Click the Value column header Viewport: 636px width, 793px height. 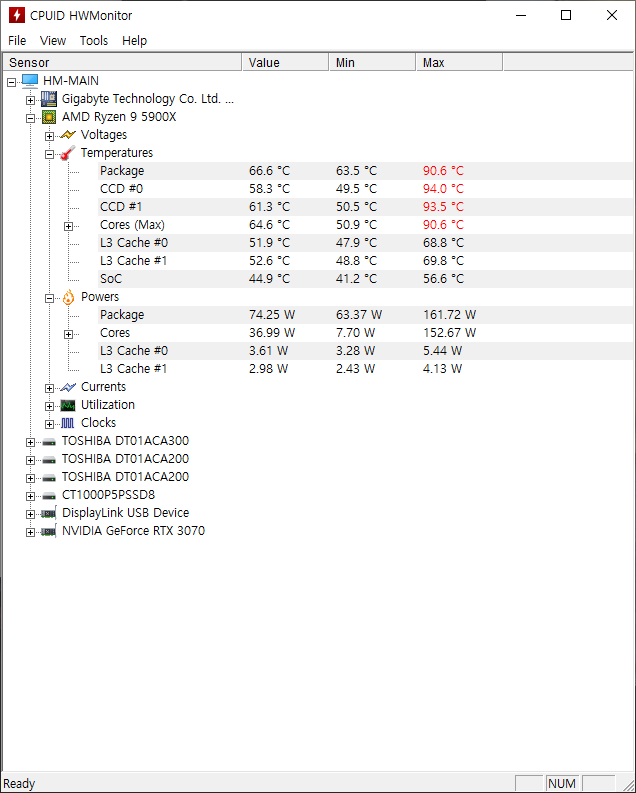285,63
